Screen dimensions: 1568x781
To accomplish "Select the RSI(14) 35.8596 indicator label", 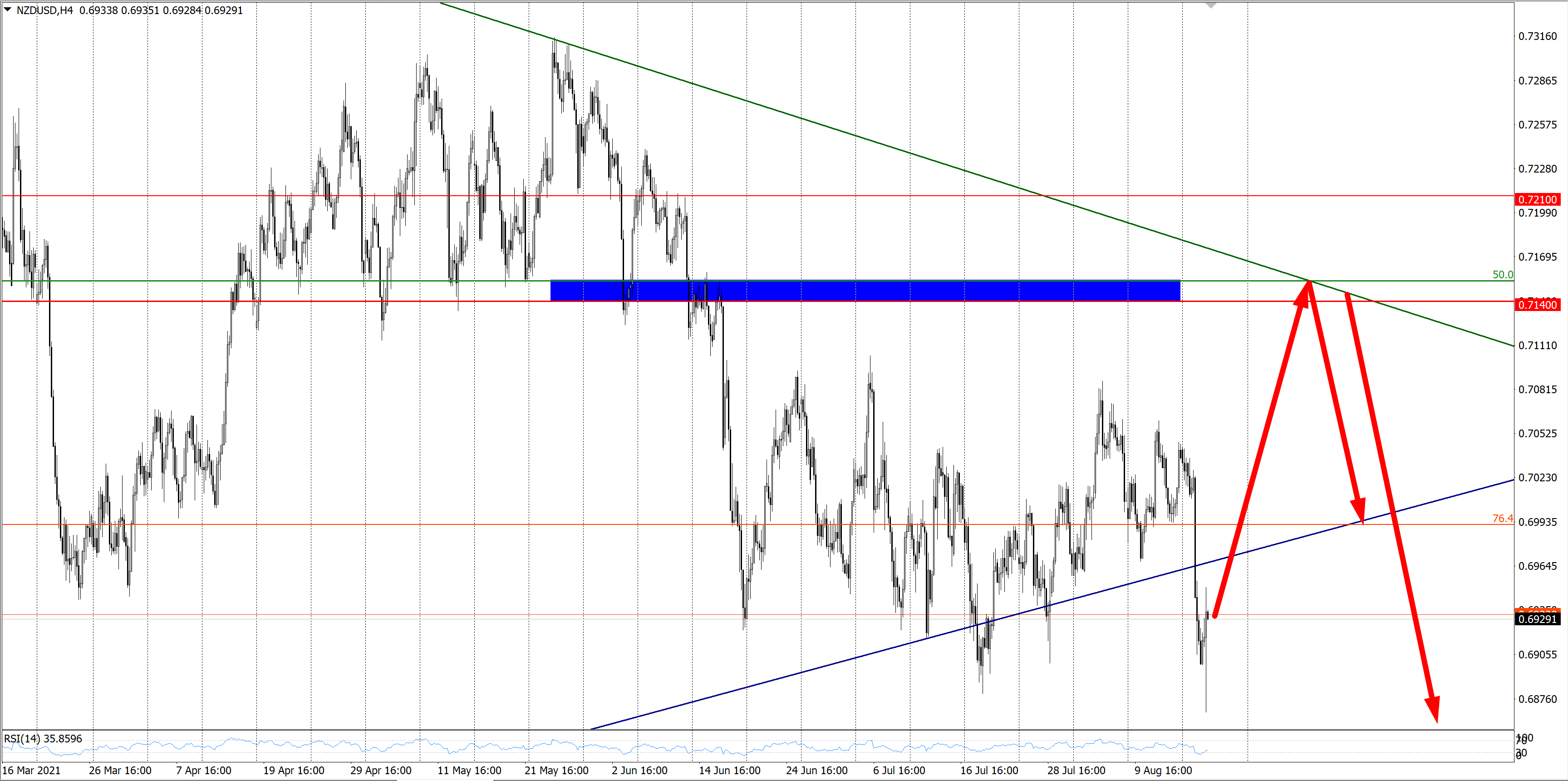I will pos(43,739).
